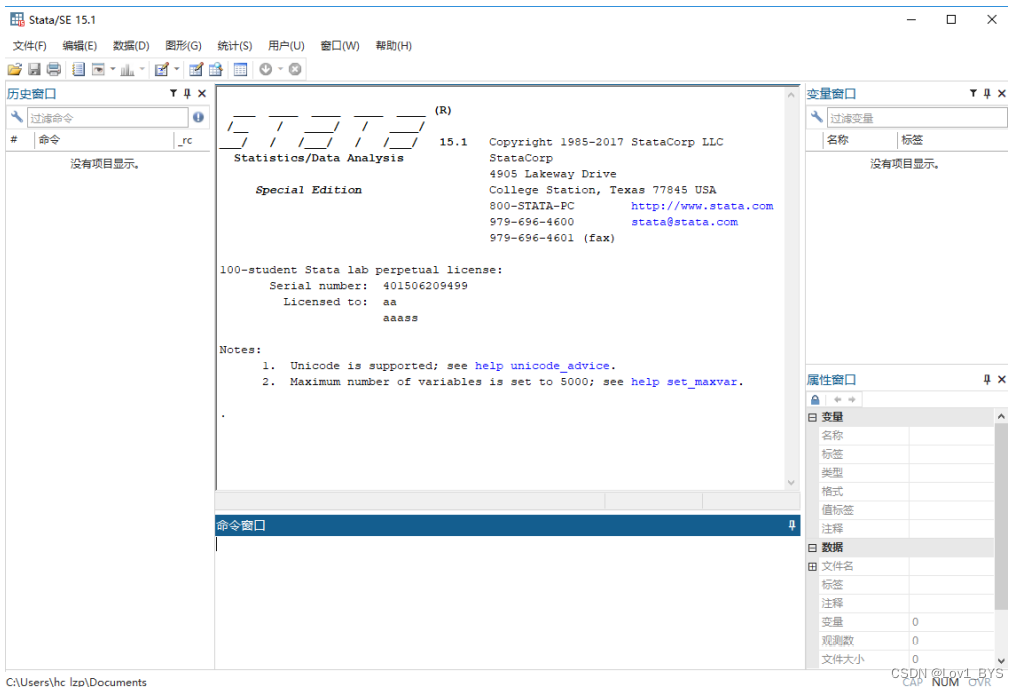Open the Data Editor (edit) icon

[x=196, y=69]
